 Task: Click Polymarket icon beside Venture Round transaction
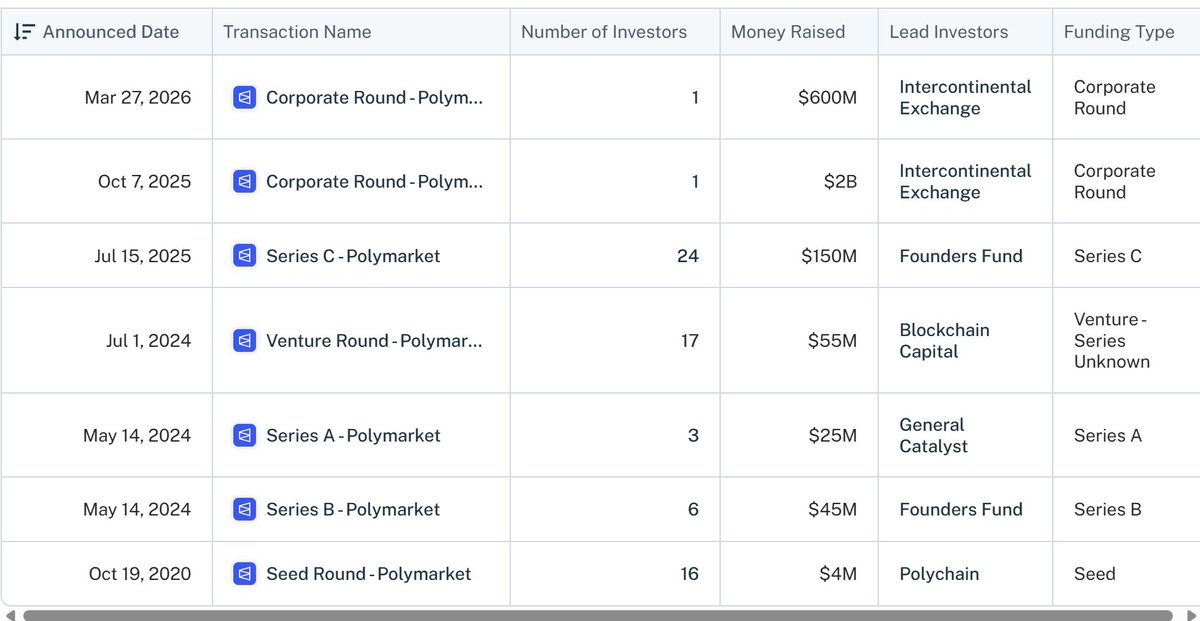[x=244, y=341]
